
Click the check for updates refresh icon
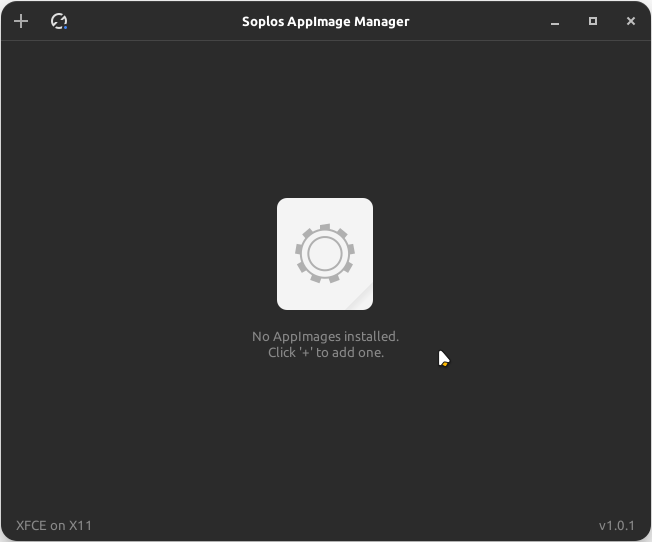pyautogui.click(x=59, y=21)
